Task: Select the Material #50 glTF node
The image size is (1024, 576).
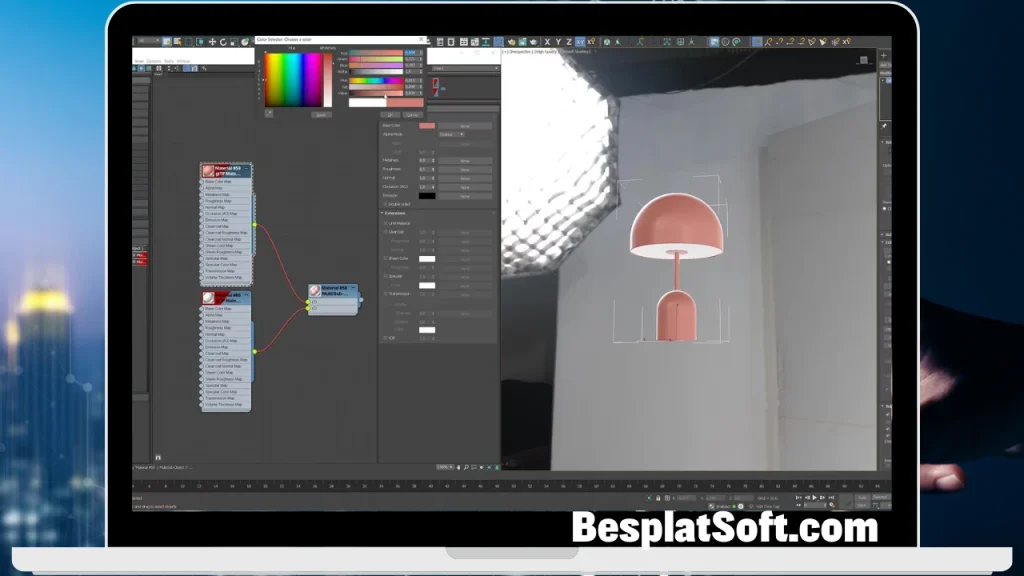Action: 228,170
